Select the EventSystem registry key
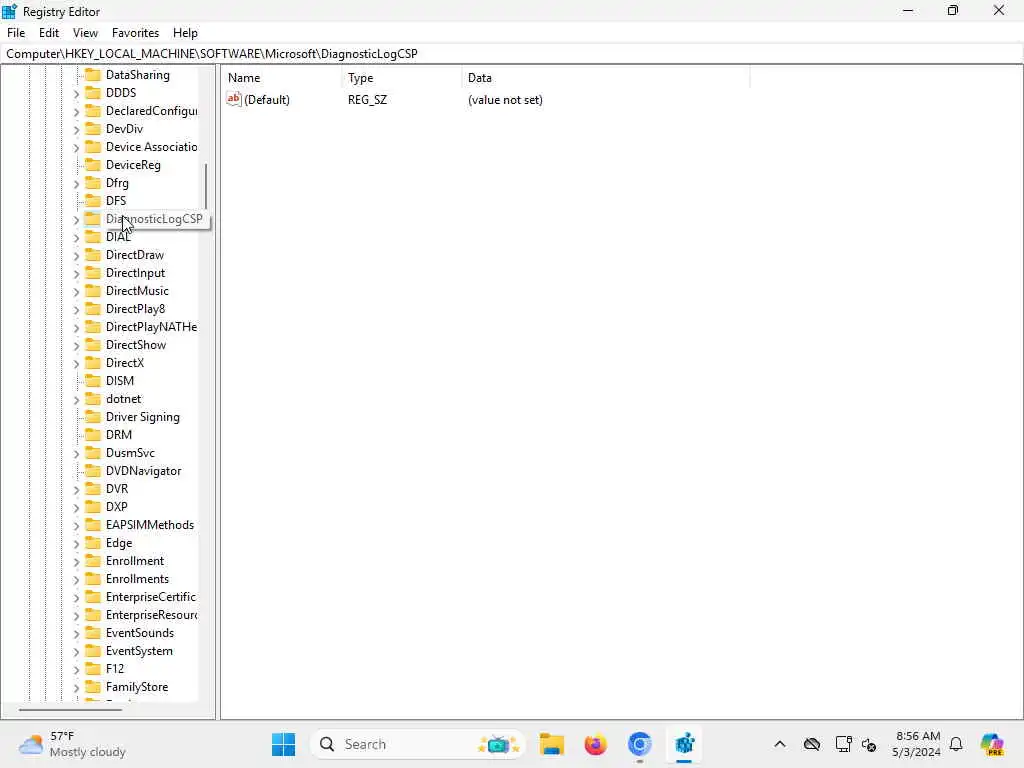 pos(139,651)
